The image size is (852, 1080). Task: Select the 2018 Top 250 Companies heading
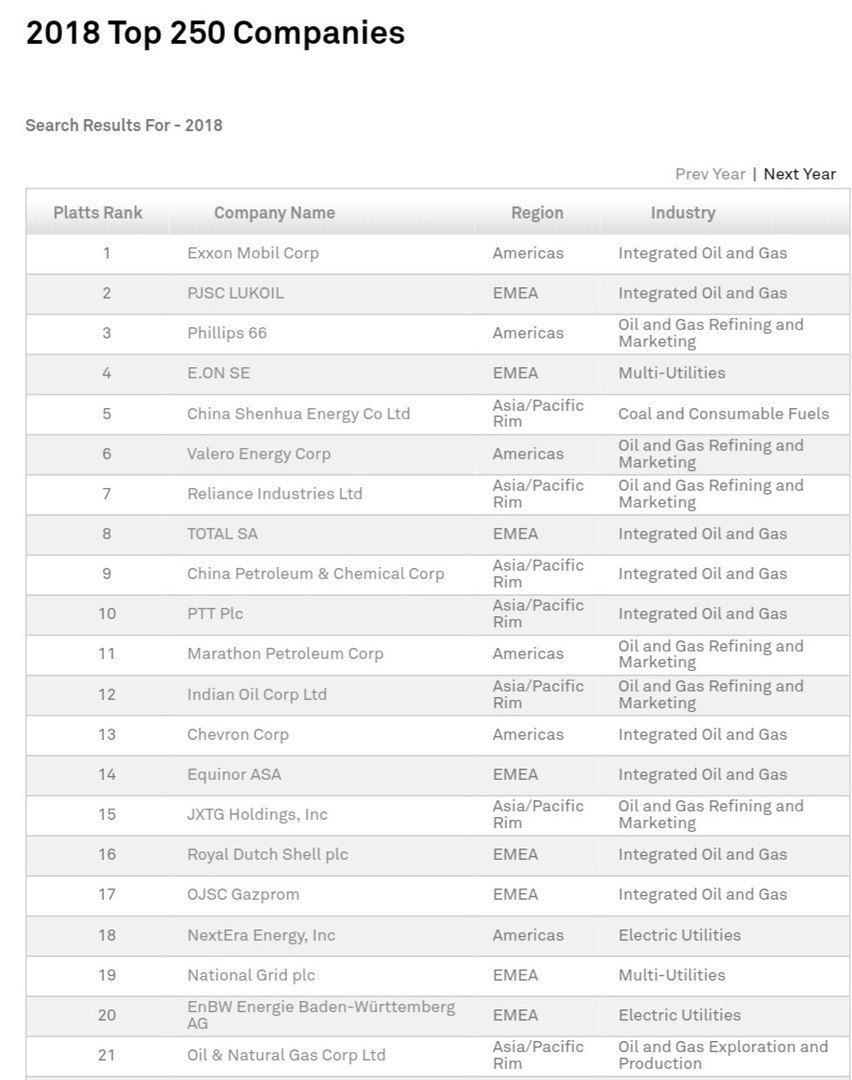215,33
